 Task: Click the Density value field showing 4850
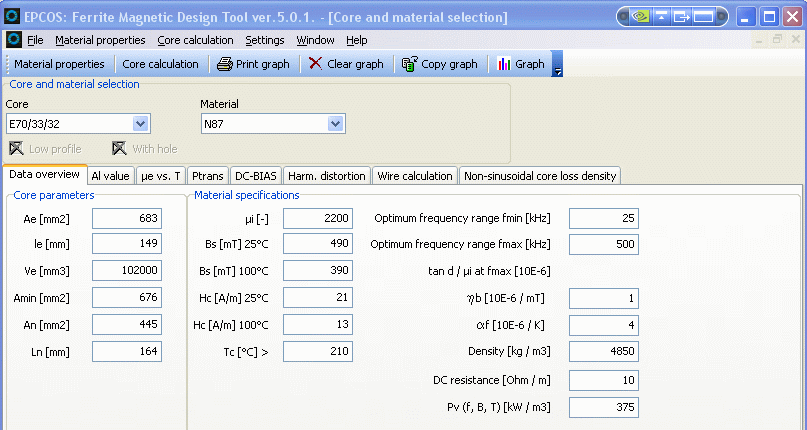603,352
